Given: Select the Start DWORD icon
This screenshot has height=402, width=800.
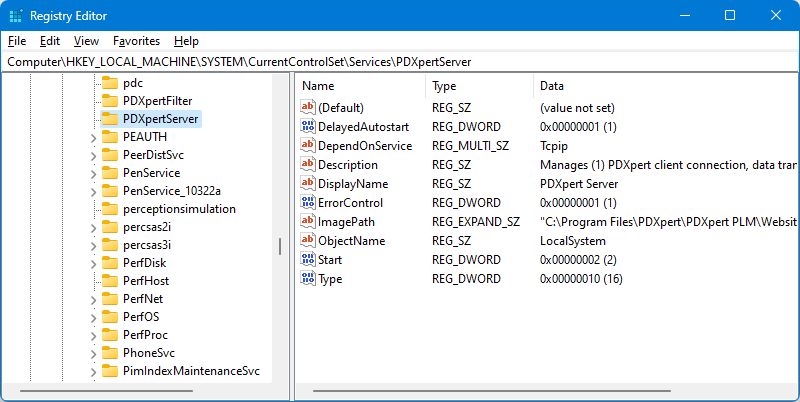Looking at the screenshot, I should click(308, 260).
